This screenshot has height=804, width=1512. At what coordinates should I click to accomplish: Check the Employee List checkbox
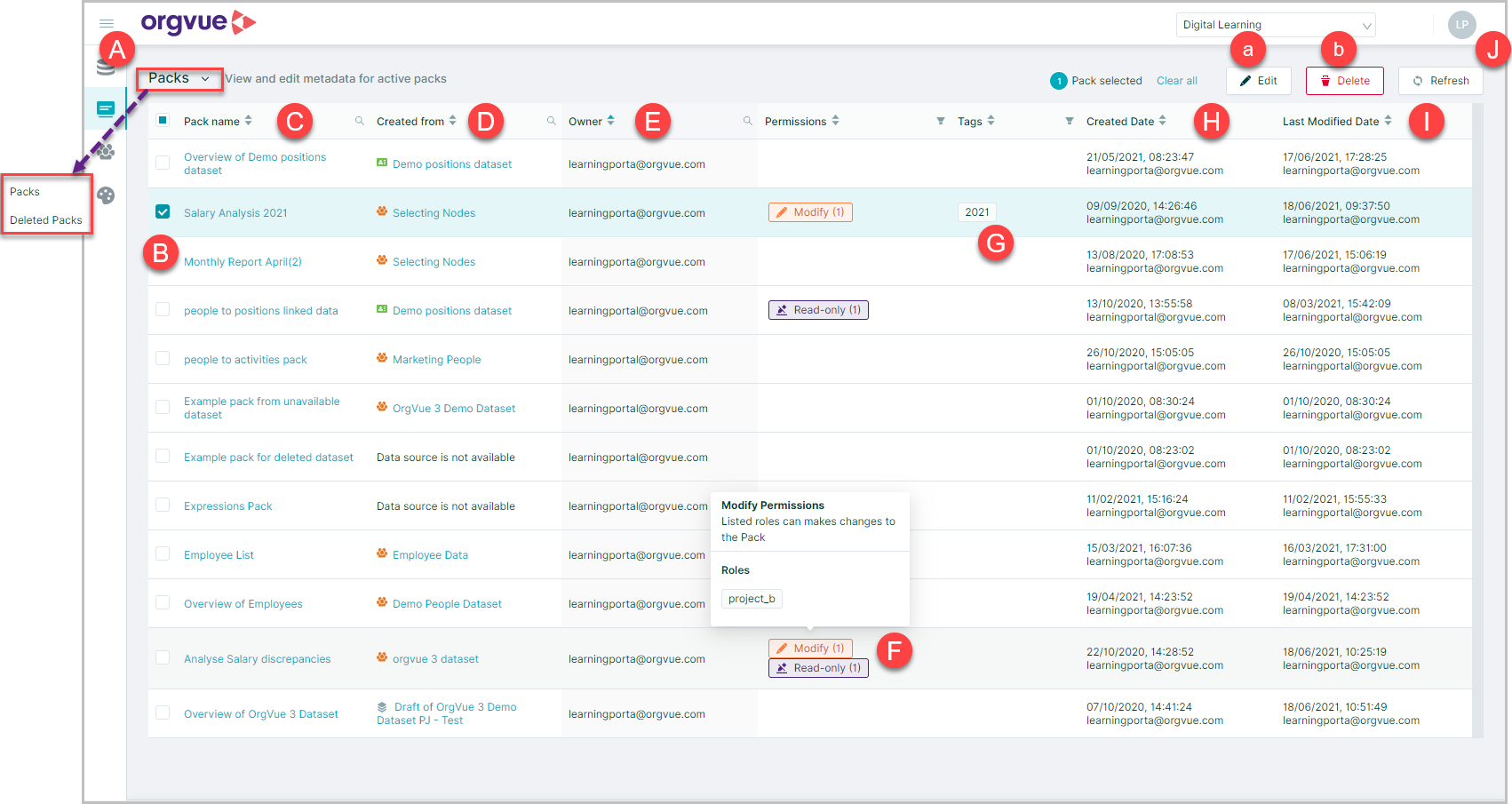coord(163,553)
